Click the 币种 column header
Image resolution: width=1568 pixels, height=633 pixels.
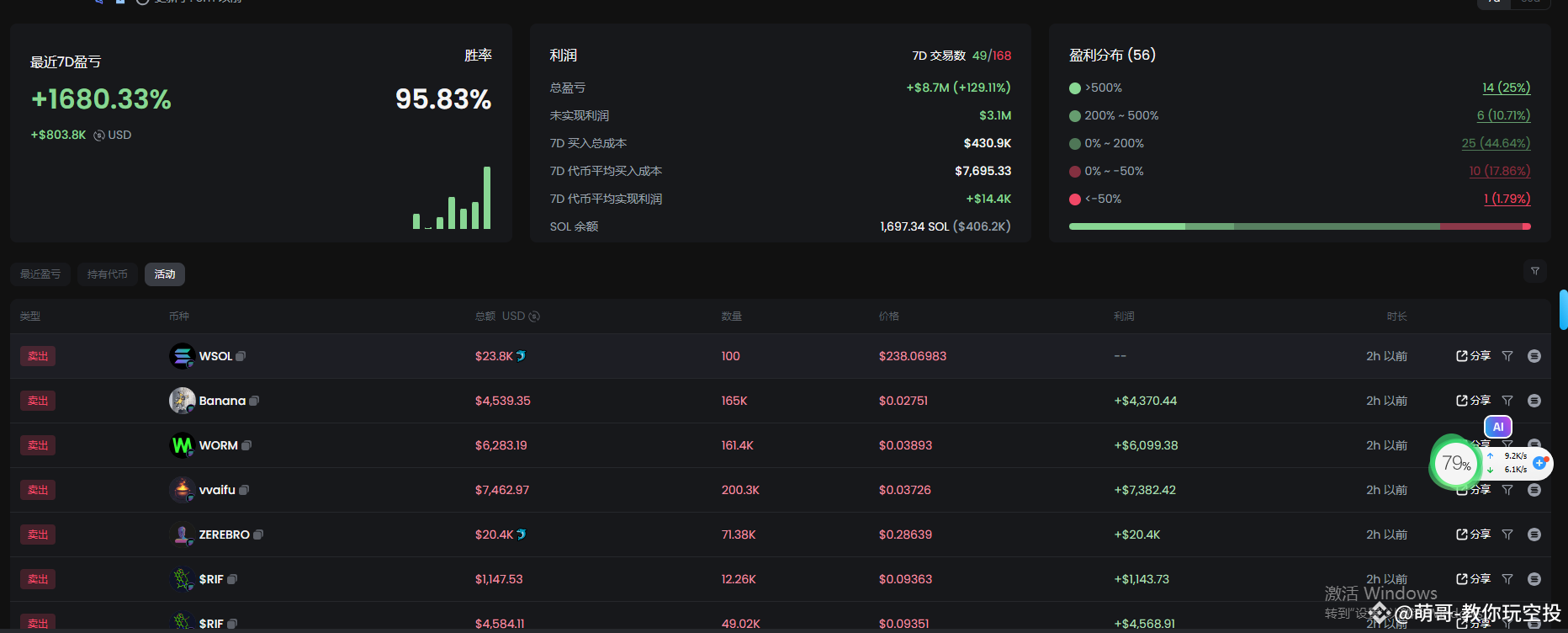point(179,316)
